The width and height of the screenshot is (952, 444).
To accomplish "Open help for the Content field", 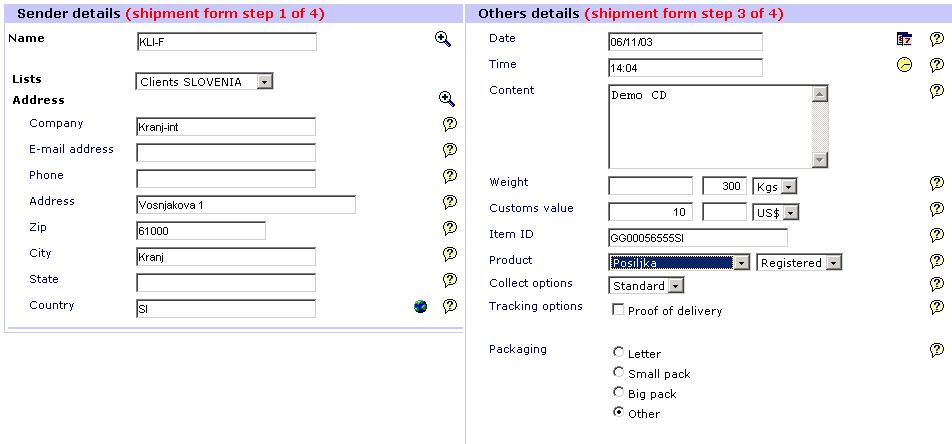I will 937,91.
